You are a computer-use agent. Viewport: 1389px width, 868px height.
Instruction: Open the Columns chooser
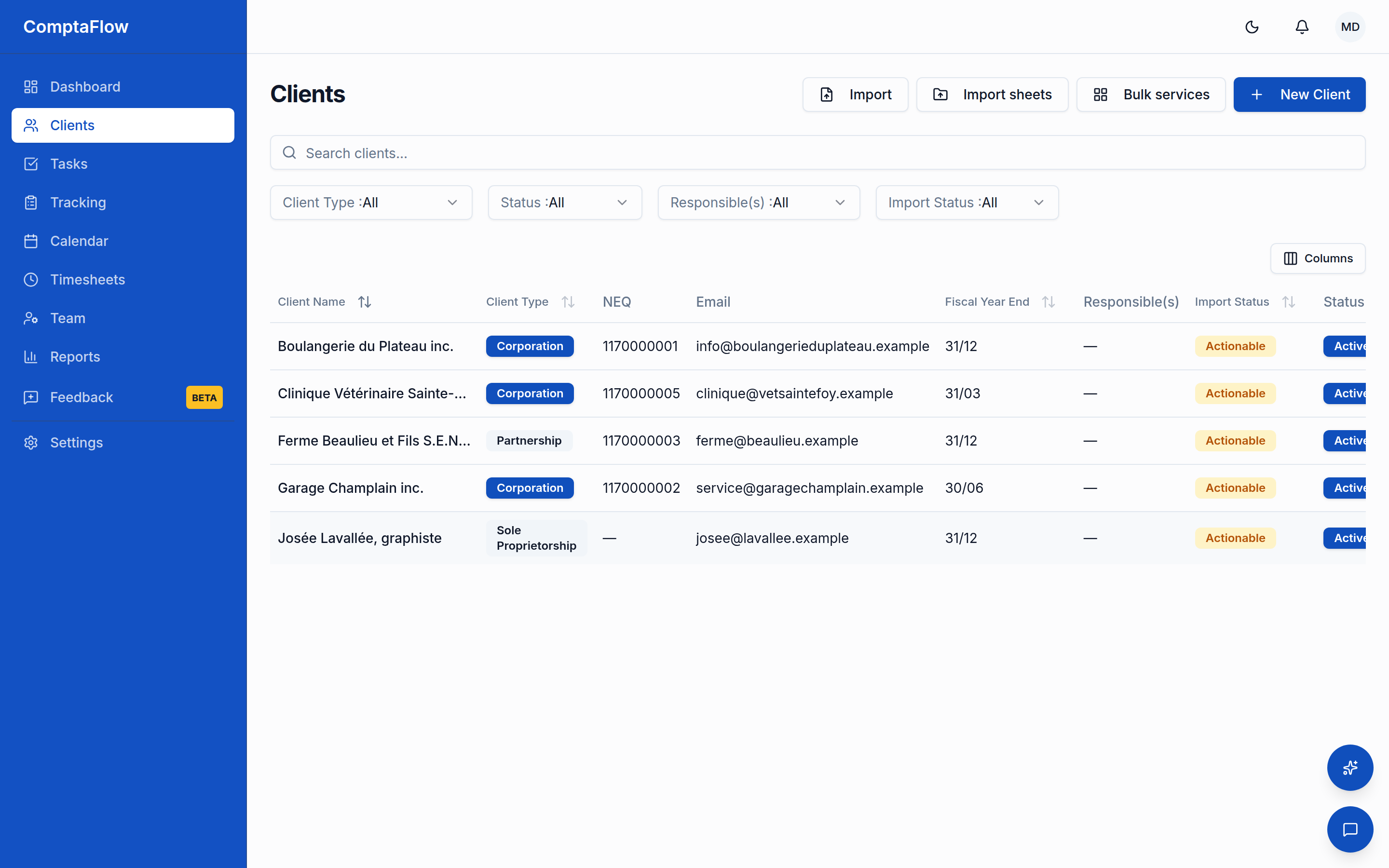pos(1318,258)
